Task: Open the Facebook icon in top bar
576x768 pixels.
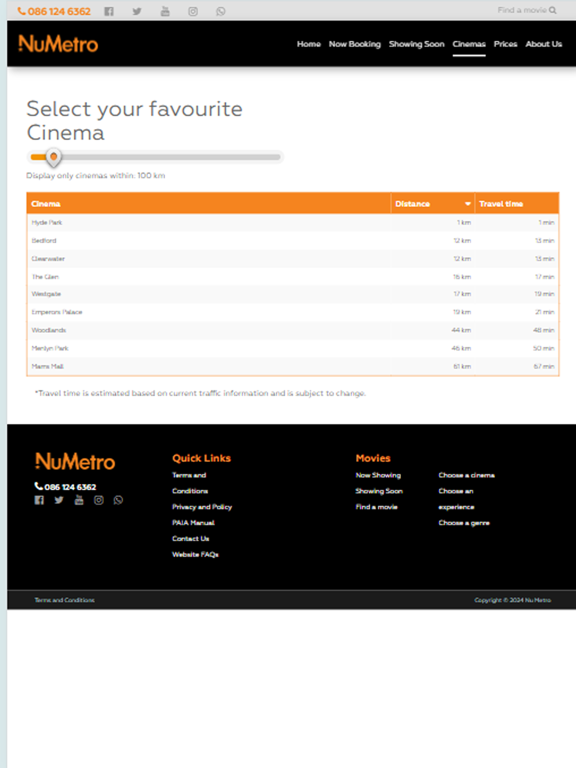Action: tap(109, 11)
